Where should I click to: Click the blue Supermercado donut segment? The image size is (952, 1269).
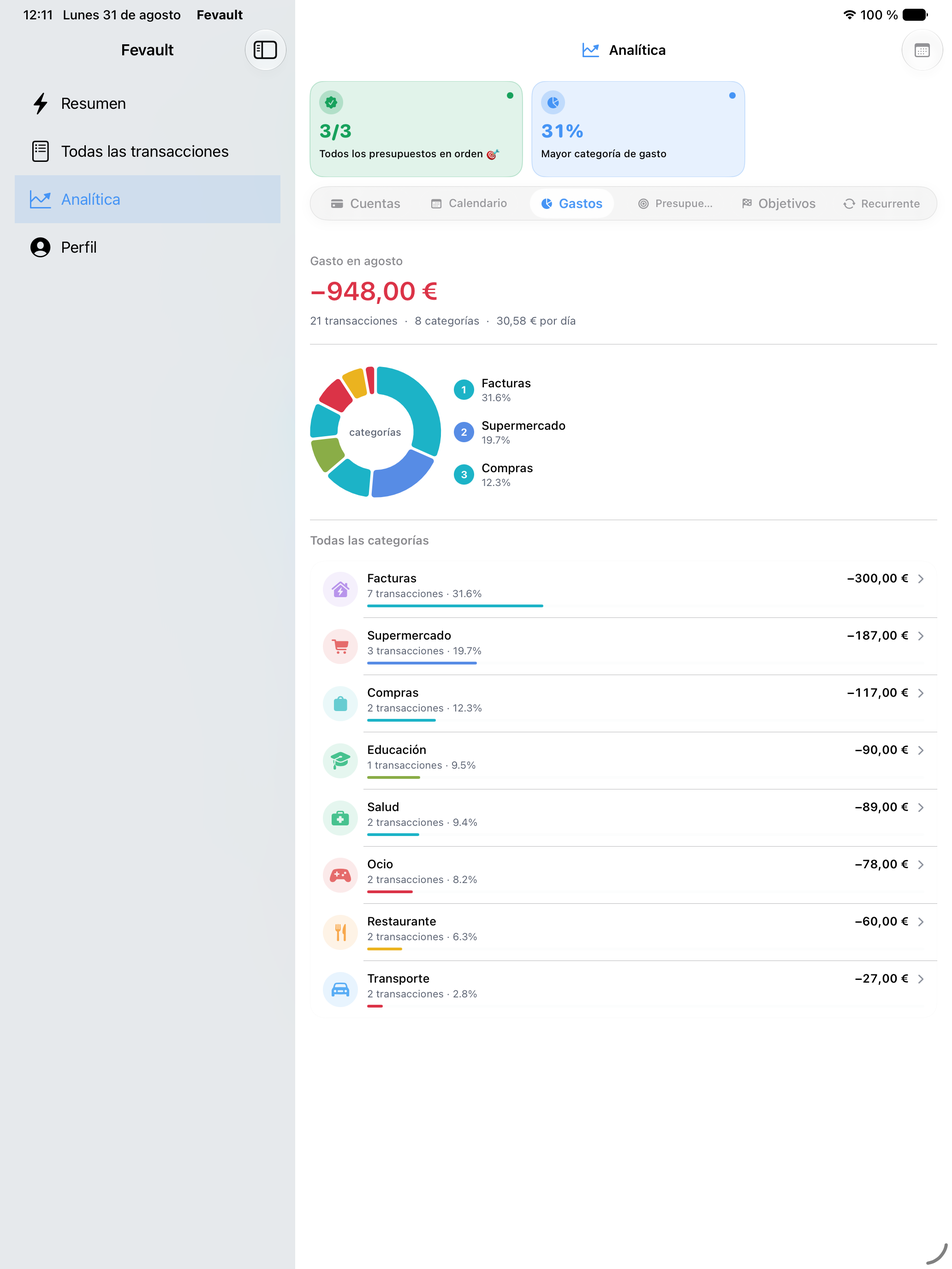pos(405,476)
